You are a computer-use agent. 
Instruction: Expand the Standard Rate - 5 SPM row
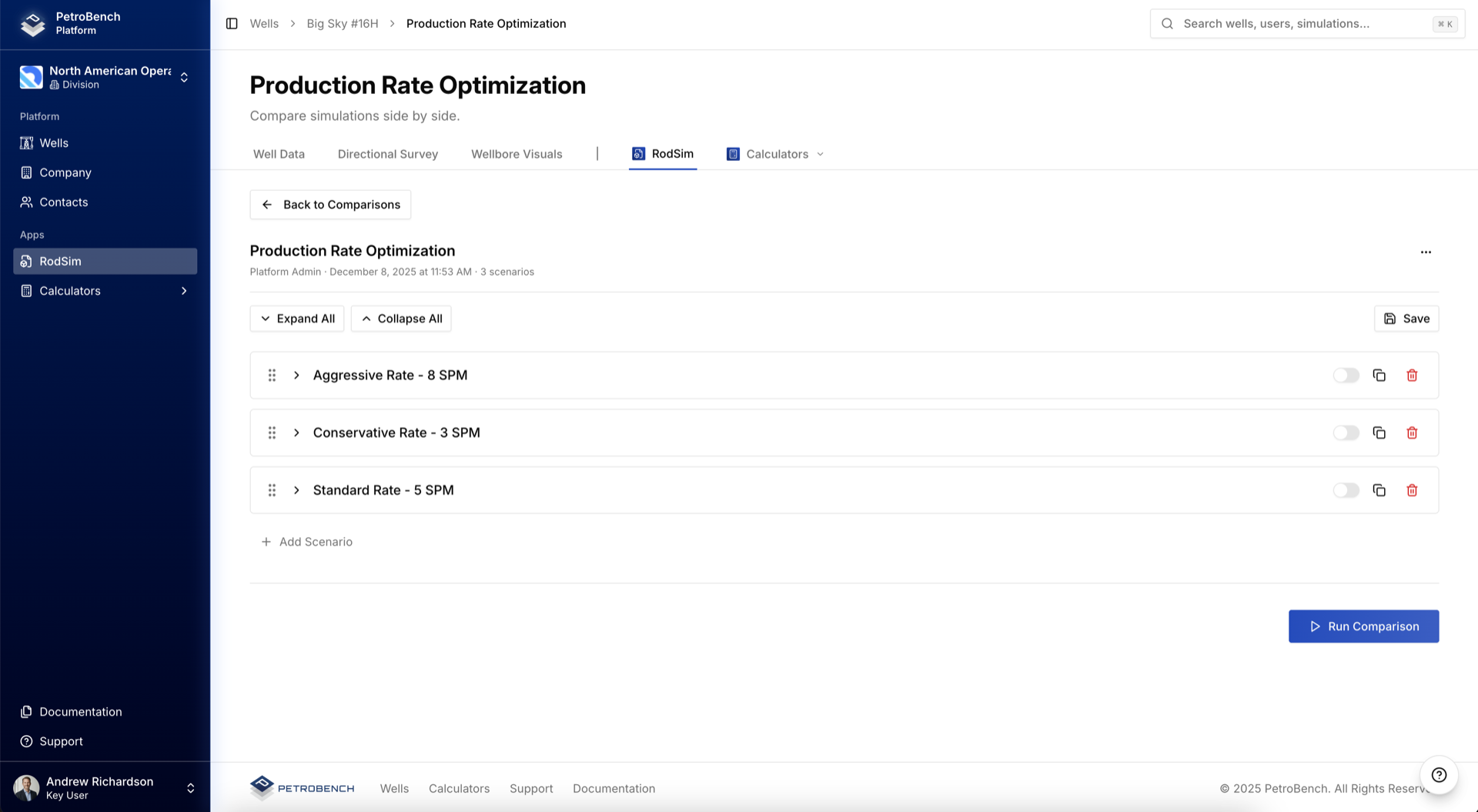[296, 490]
